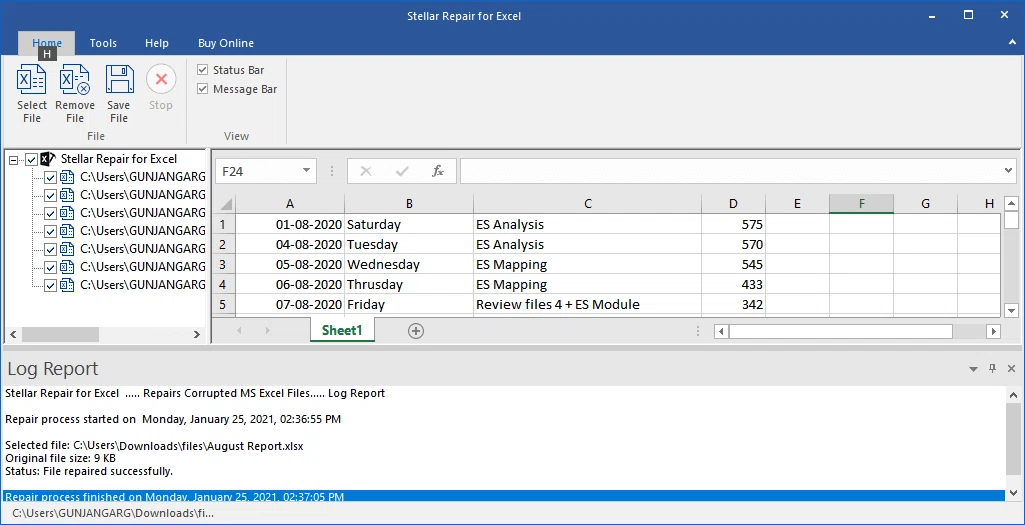Click the three-dot handle beside the name box

[x=332, y=171]
